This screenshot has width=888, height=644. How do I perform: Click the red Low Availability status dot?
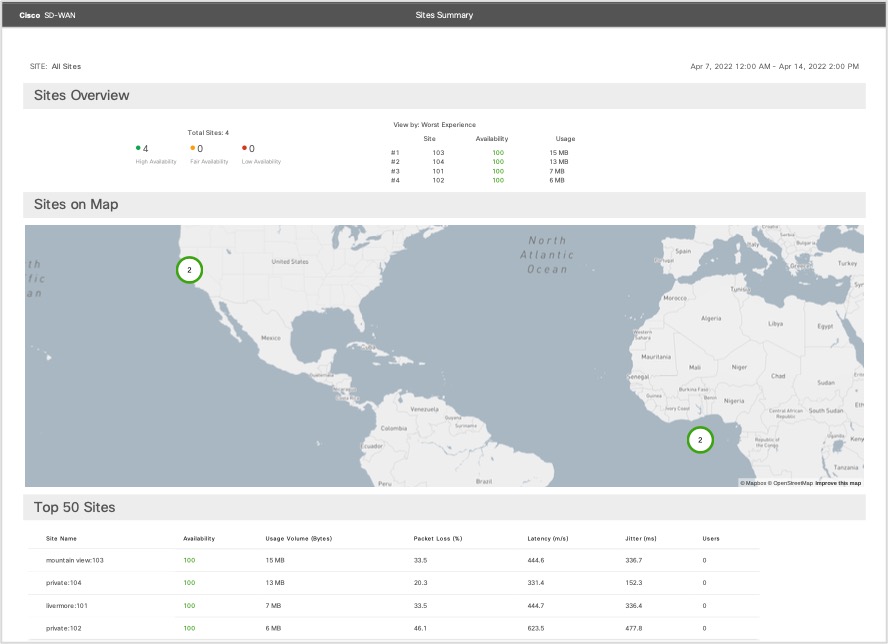(x=244, y=148)
